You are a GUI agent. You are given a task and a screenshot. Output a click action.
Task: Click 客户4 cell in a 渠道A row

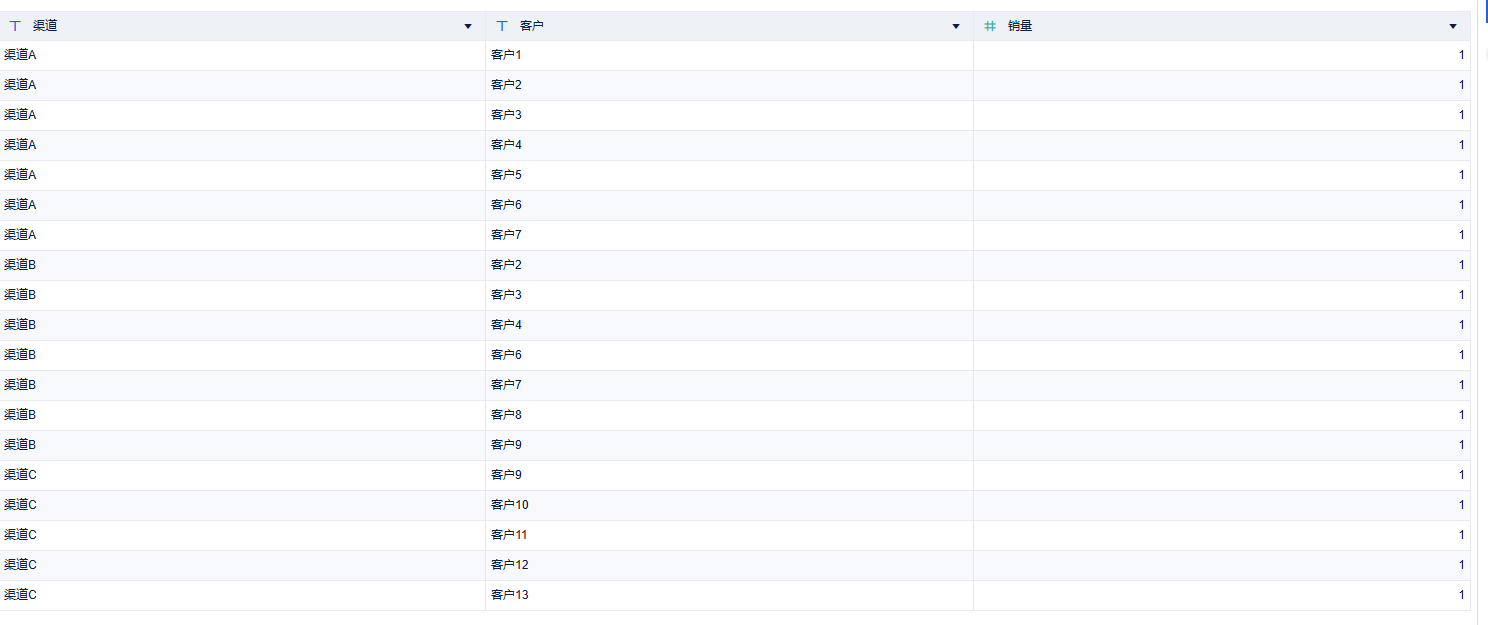click(729, 145)
